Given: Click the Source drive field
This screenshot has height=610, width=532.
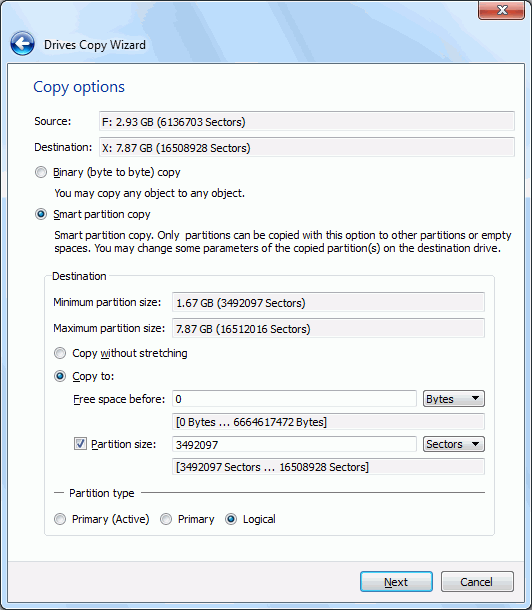Looking at the screenshot, I should point(307,121).
